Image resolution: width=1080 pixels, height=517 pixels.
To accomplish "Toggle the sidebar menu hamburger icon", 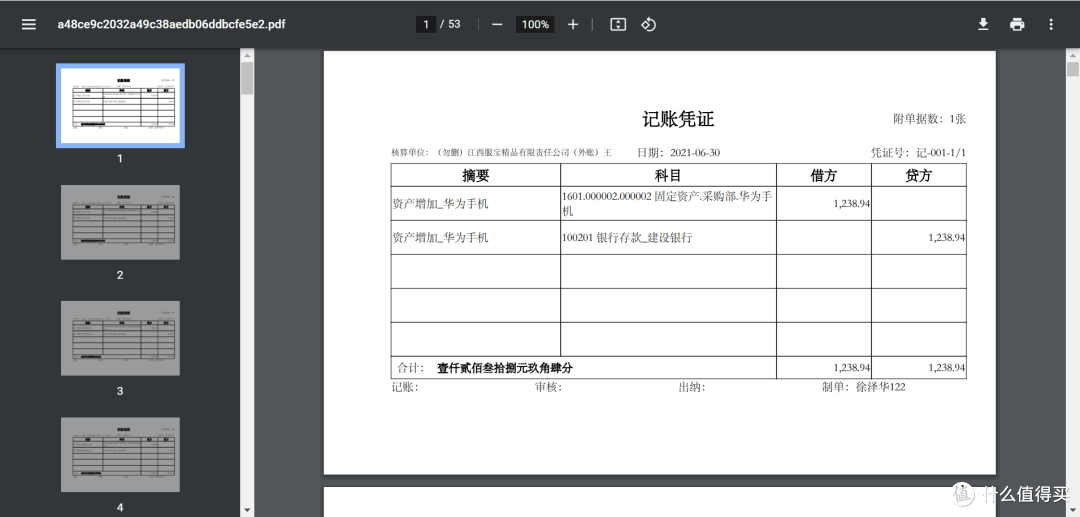I will 28,24.
